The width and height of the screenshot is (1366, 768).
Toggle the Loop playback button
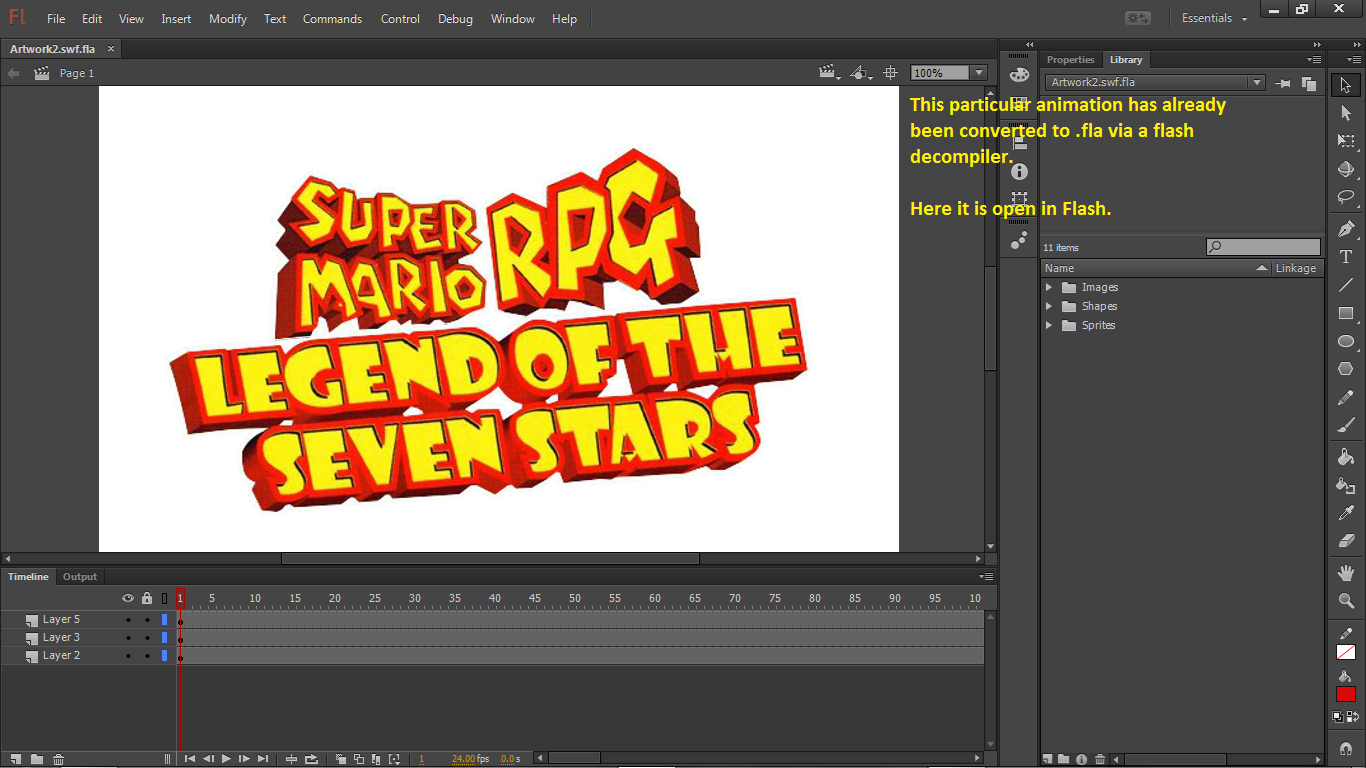(311, 759)
